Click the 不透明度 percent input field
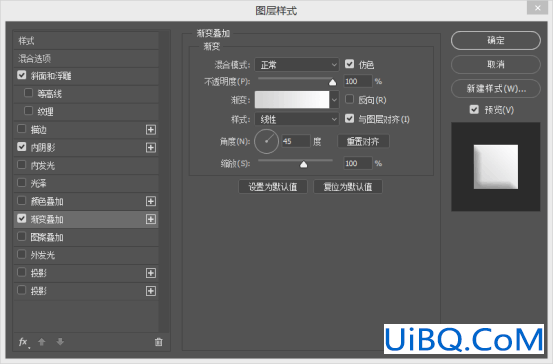This screenshot has width=554, height=364. click(x=358, y=81)
